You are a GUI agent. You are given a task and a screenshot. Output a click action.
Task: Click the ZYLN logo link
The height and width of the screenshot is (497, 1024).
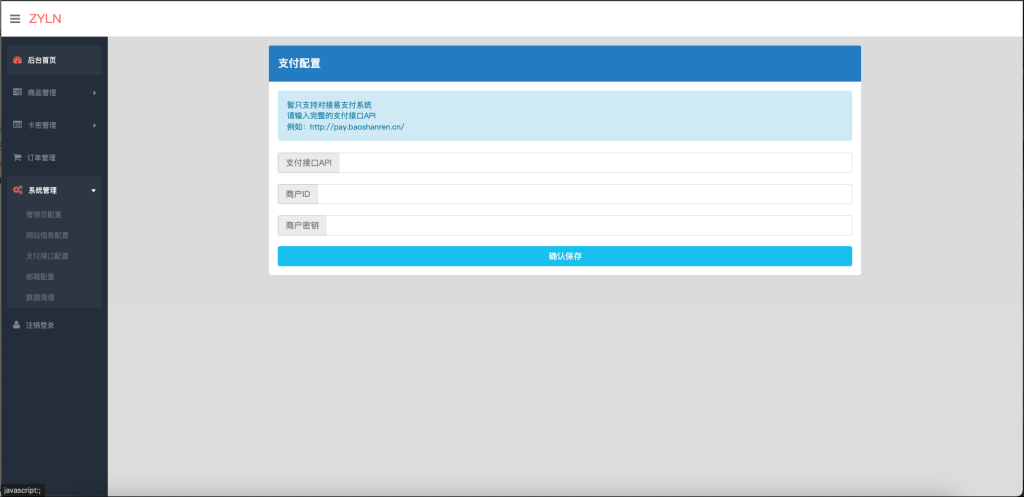pos(45,19)
